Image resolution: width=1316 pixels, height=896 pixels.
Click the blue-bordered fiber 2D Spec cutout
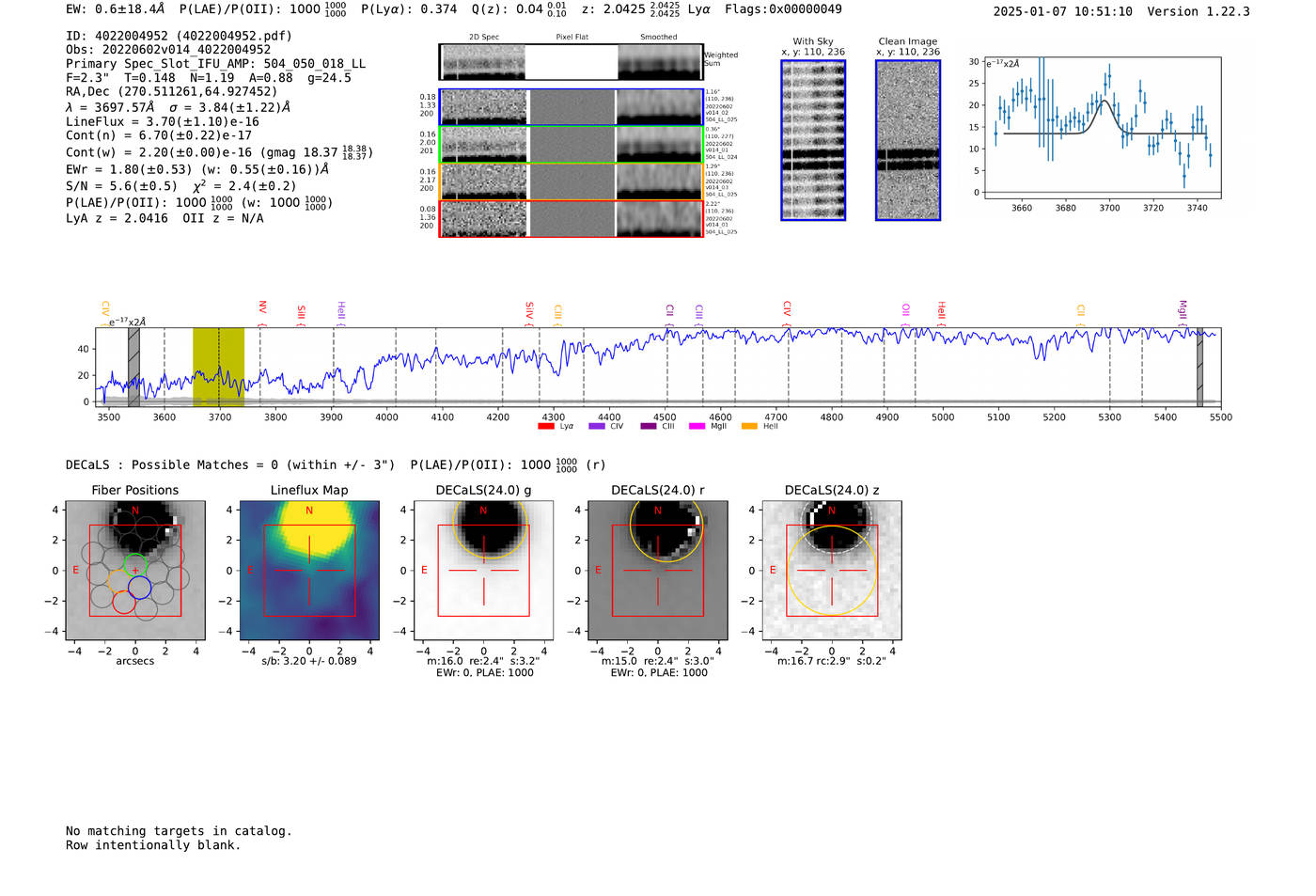tap(484, 106)
